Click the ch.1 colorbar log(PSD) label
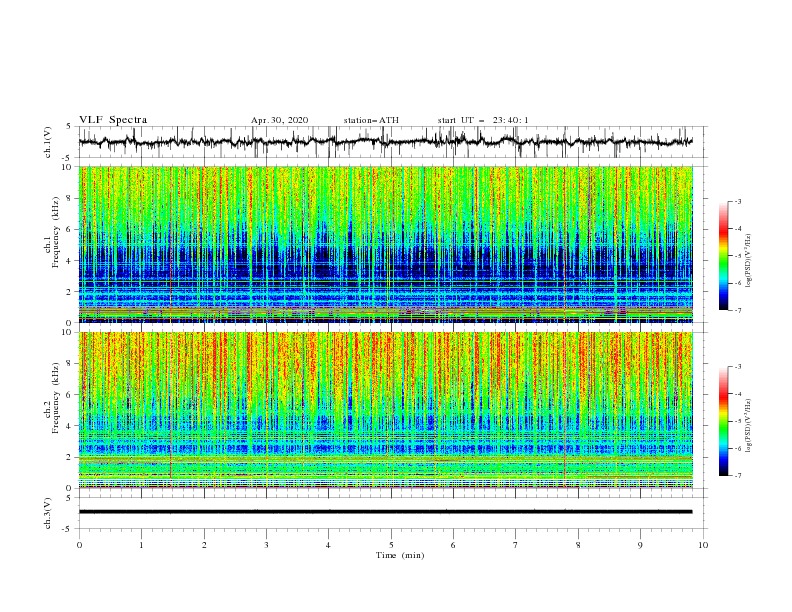This screenshot has height=612, width=792. [x=749, y=261]
